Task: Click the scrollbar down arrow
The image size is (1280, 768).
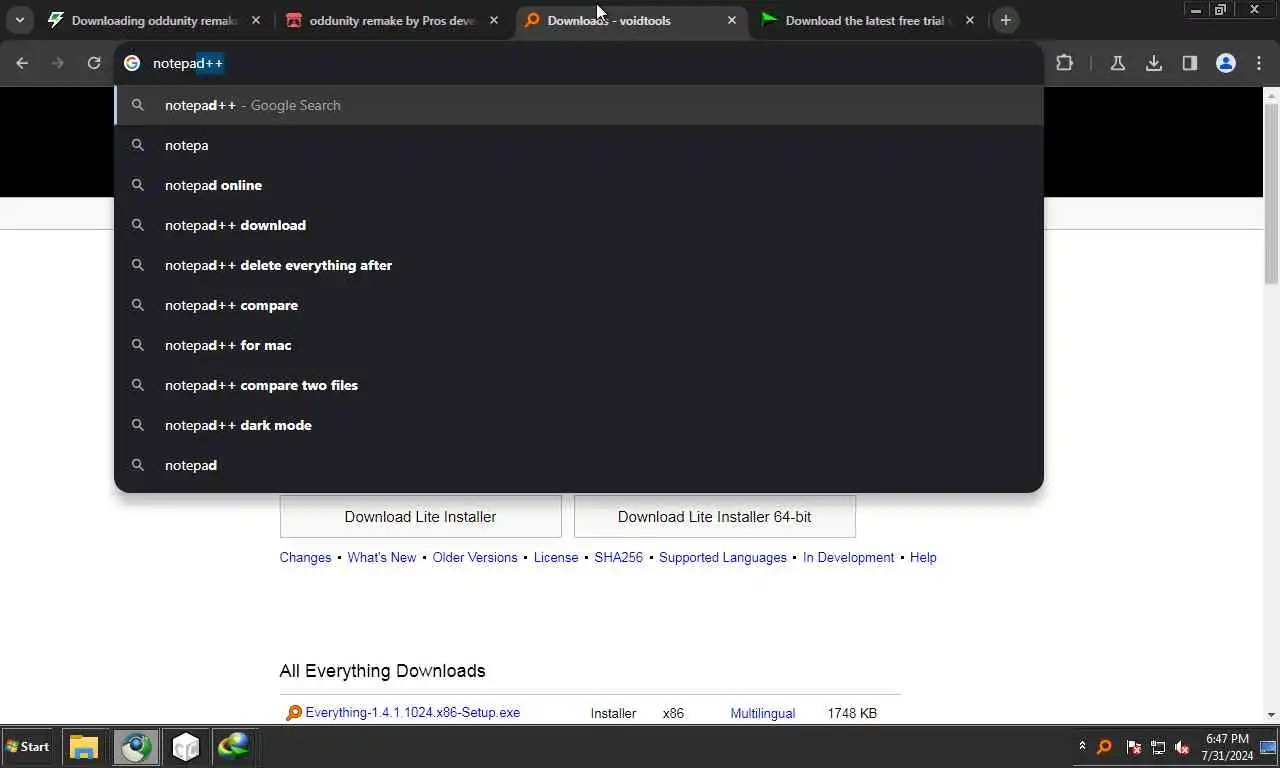Action: coord(1271,714)
